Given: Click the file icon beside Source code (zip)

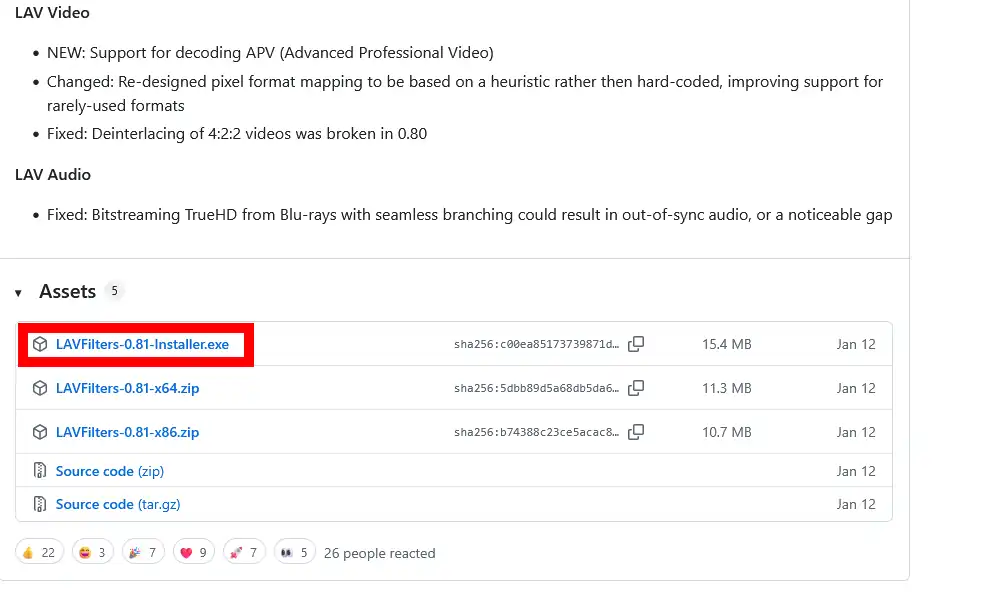Looking at the screenshot, I should [40, 471].
